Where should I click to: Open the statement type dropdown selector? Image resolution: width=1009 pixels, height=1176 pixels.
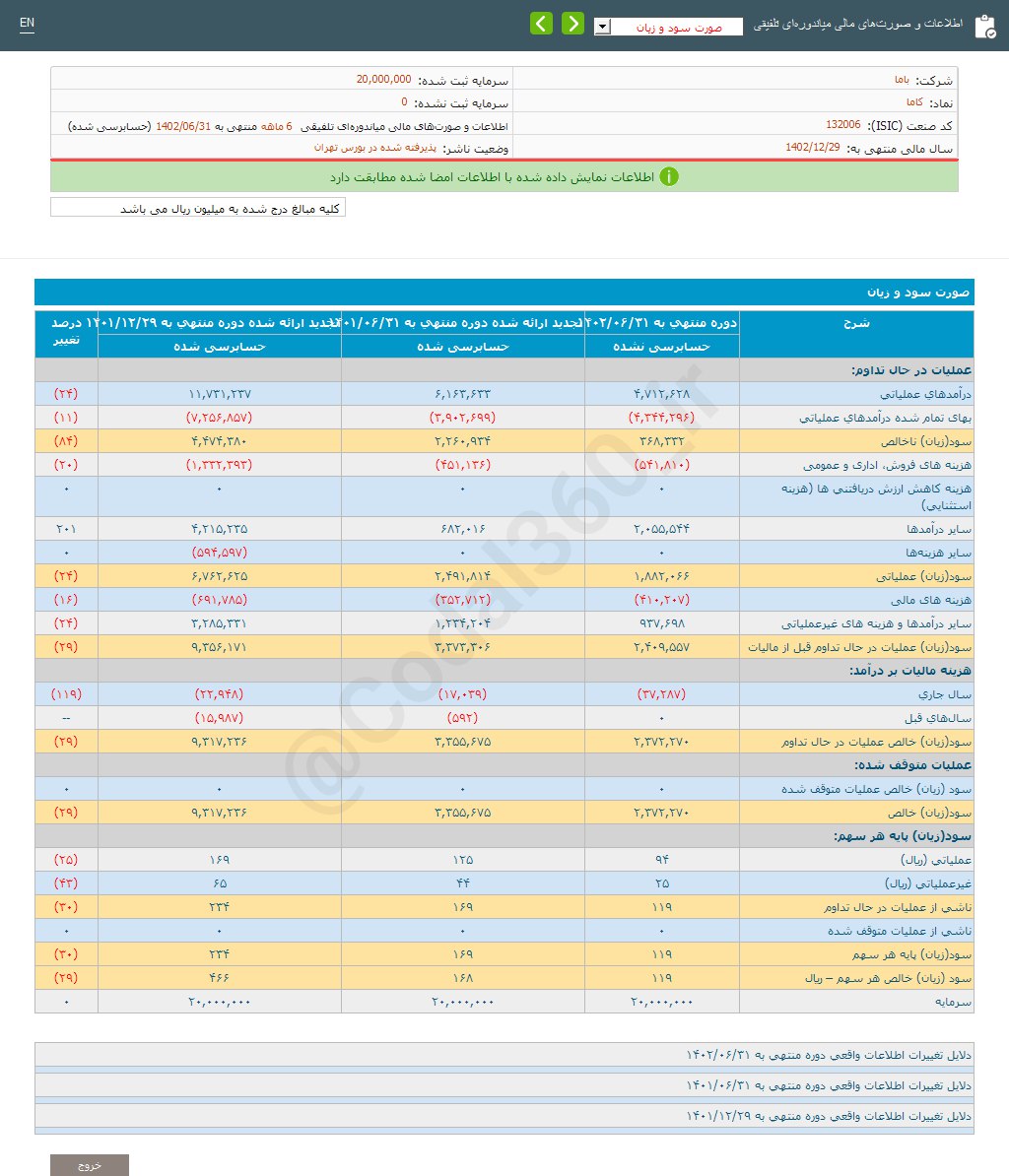[602, 27]
